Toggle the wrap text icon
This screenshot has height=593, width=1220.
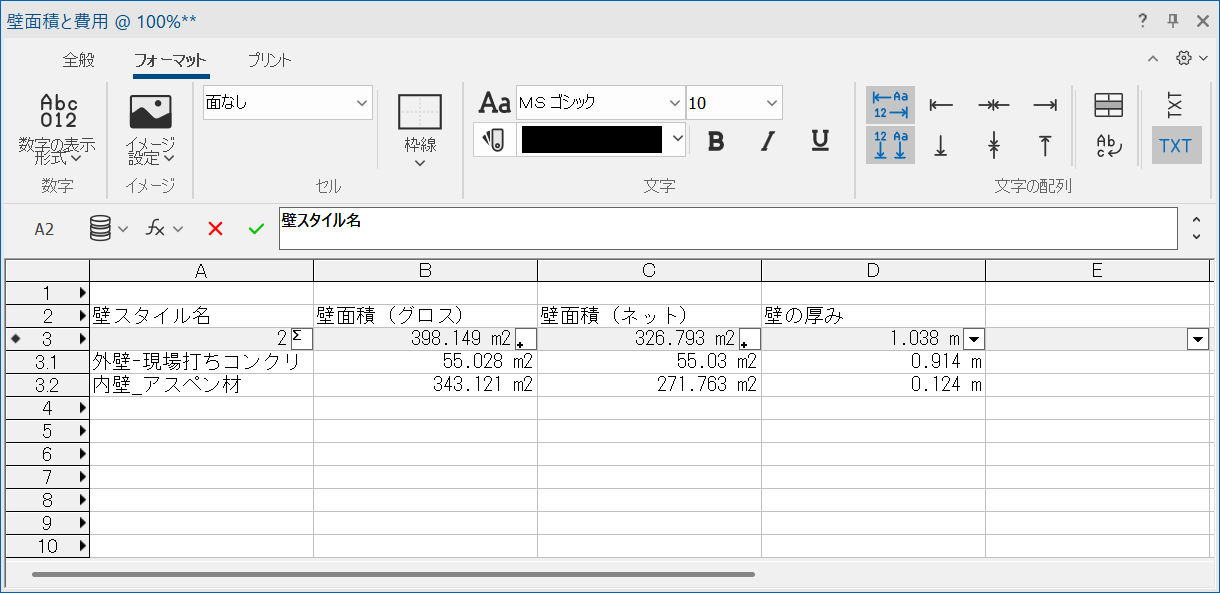[1109, 146]
